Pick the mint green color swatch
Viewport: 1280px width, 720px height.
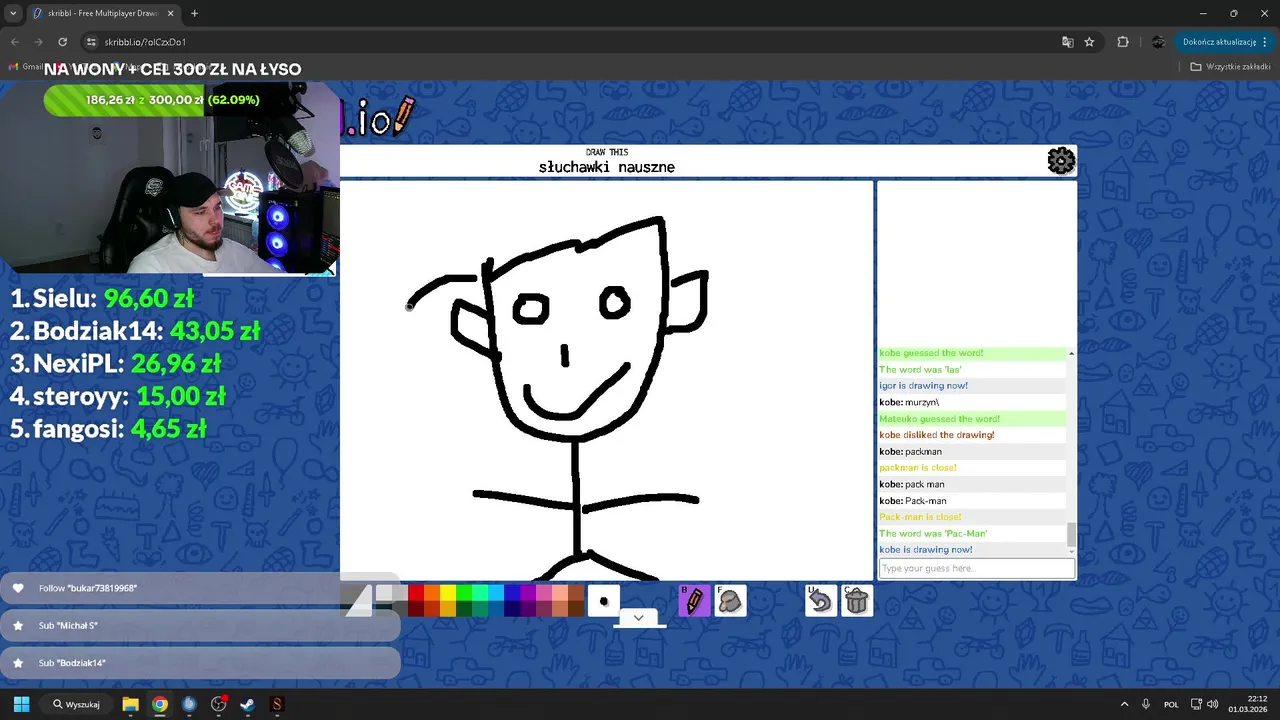coord(480,593)
